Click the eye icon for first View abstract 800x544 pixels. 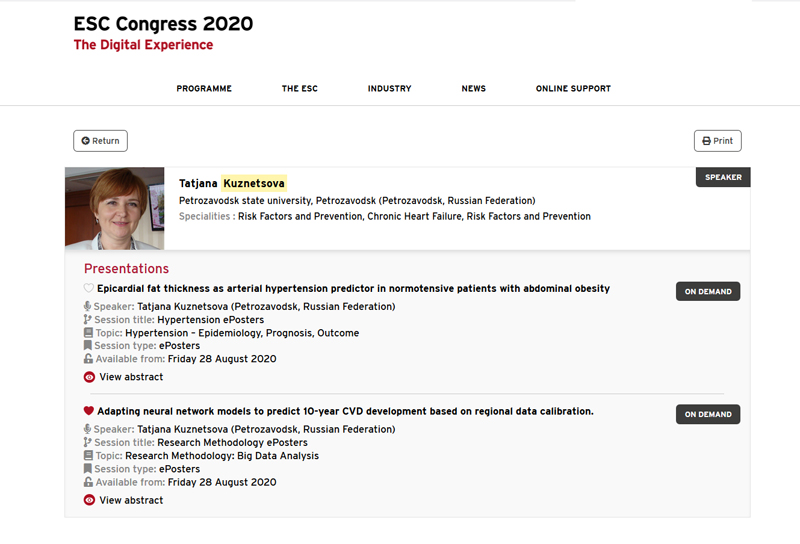click(x=89, y=377)
